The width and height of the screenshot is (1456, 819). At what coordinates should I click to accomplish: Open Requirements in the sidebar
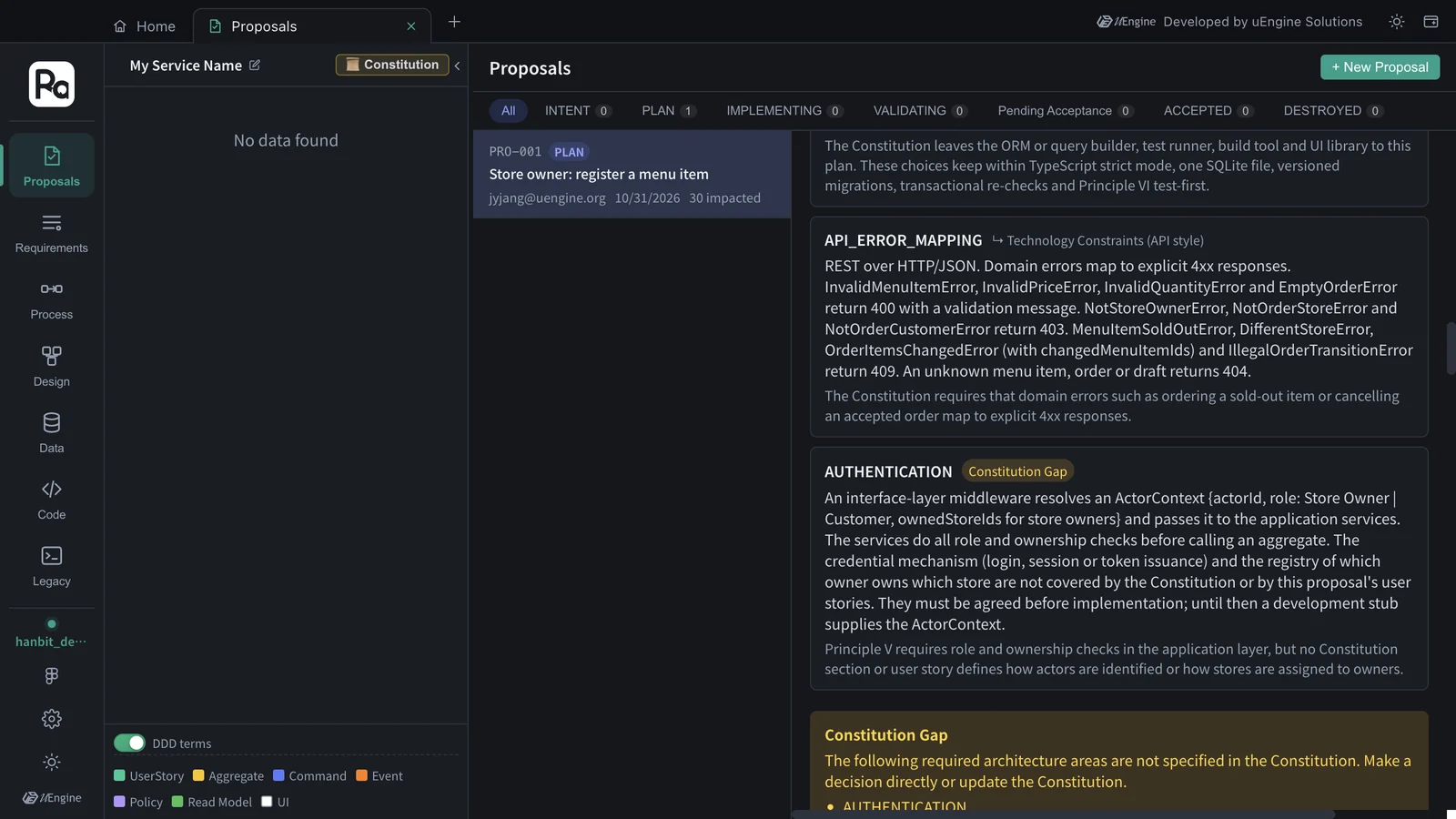[x=52, y=233]
